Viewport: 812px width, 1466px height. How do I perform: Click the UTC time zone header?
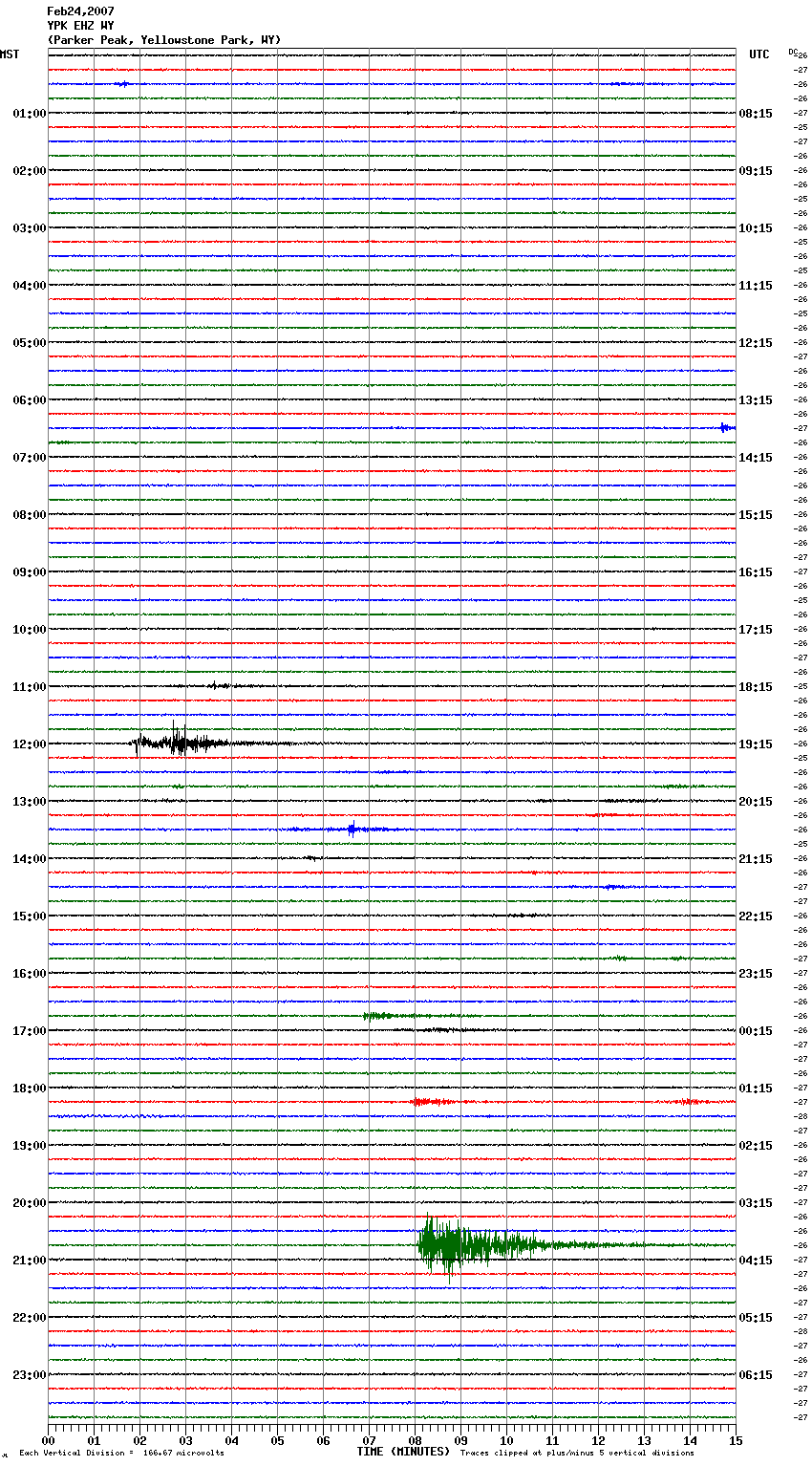(759, 54)
